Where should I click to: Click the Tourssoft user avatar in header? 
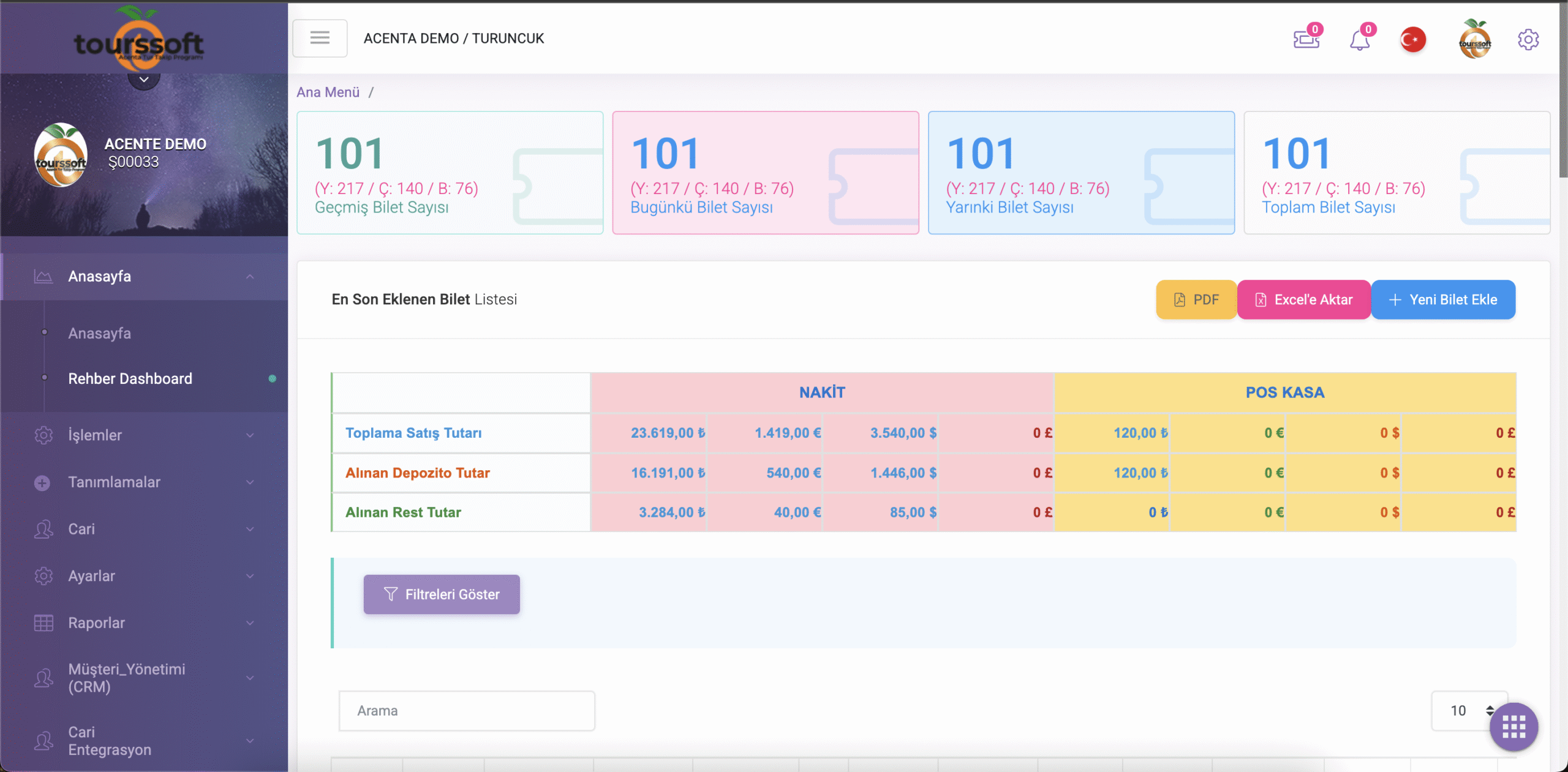(x=1474, y=40)
